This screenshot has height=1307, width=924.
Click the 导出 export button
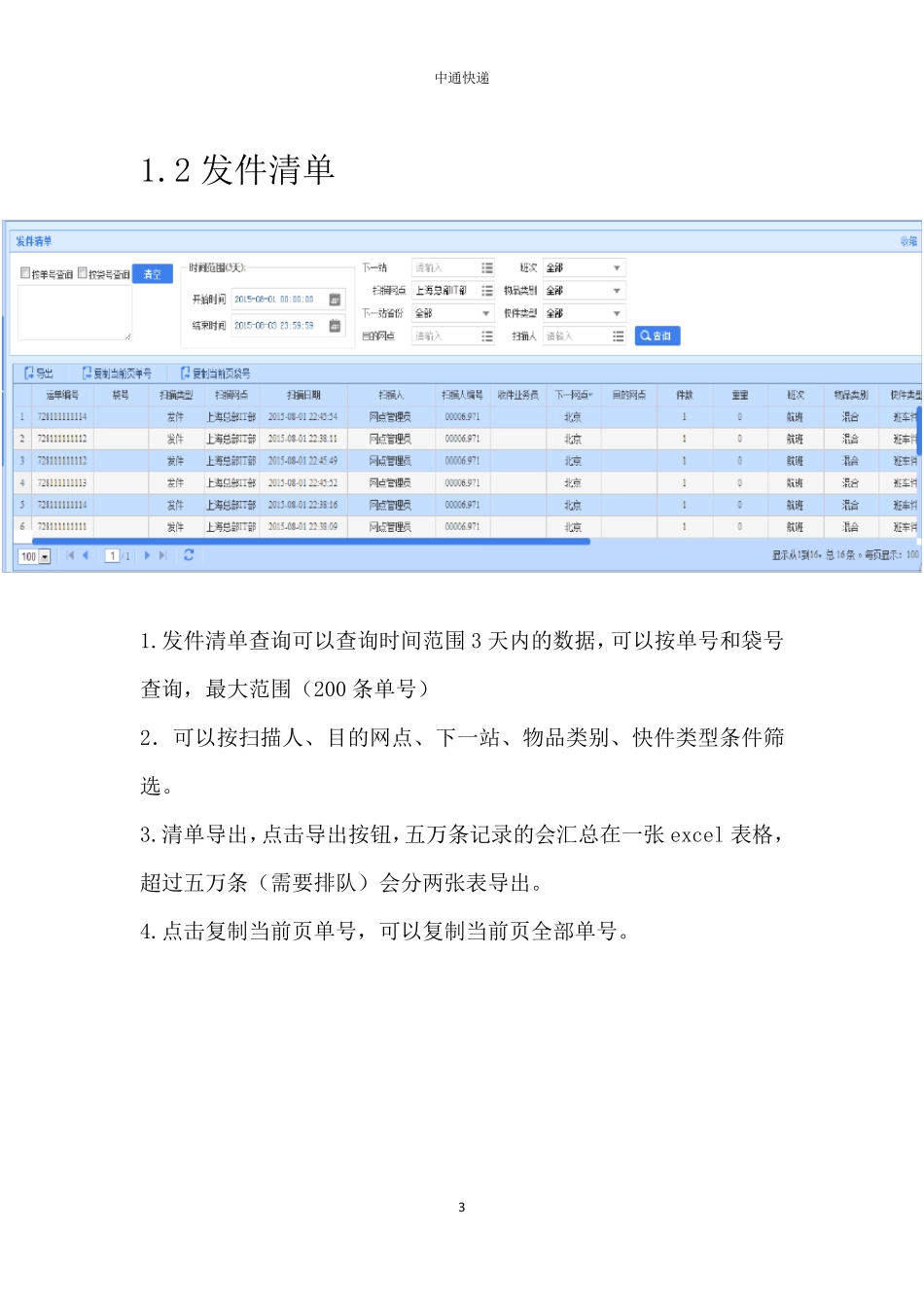39,373
